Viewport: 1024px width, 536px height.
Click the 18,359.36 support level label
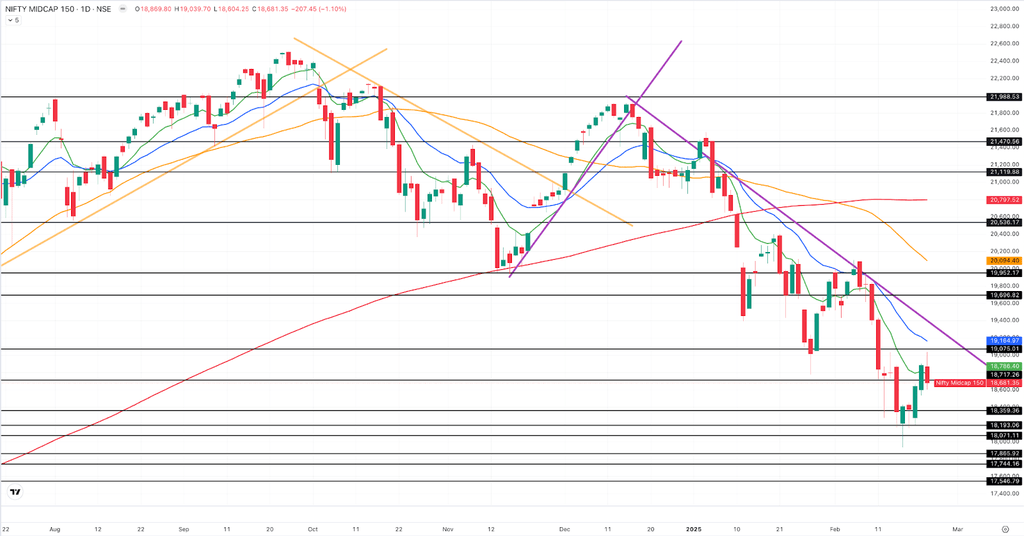(x=1003, y=411)
